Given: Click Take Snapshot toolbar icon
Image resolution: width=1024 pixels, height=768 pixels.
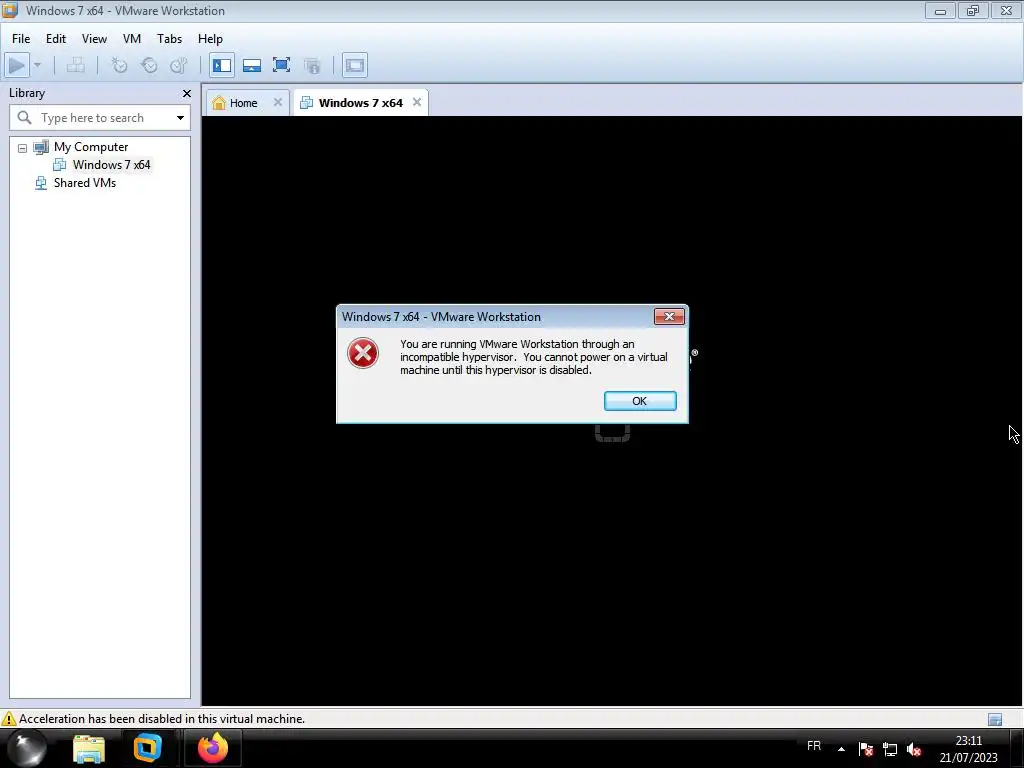Looking at the screenshot, I should pyautogui.click(x=119, y=65).
